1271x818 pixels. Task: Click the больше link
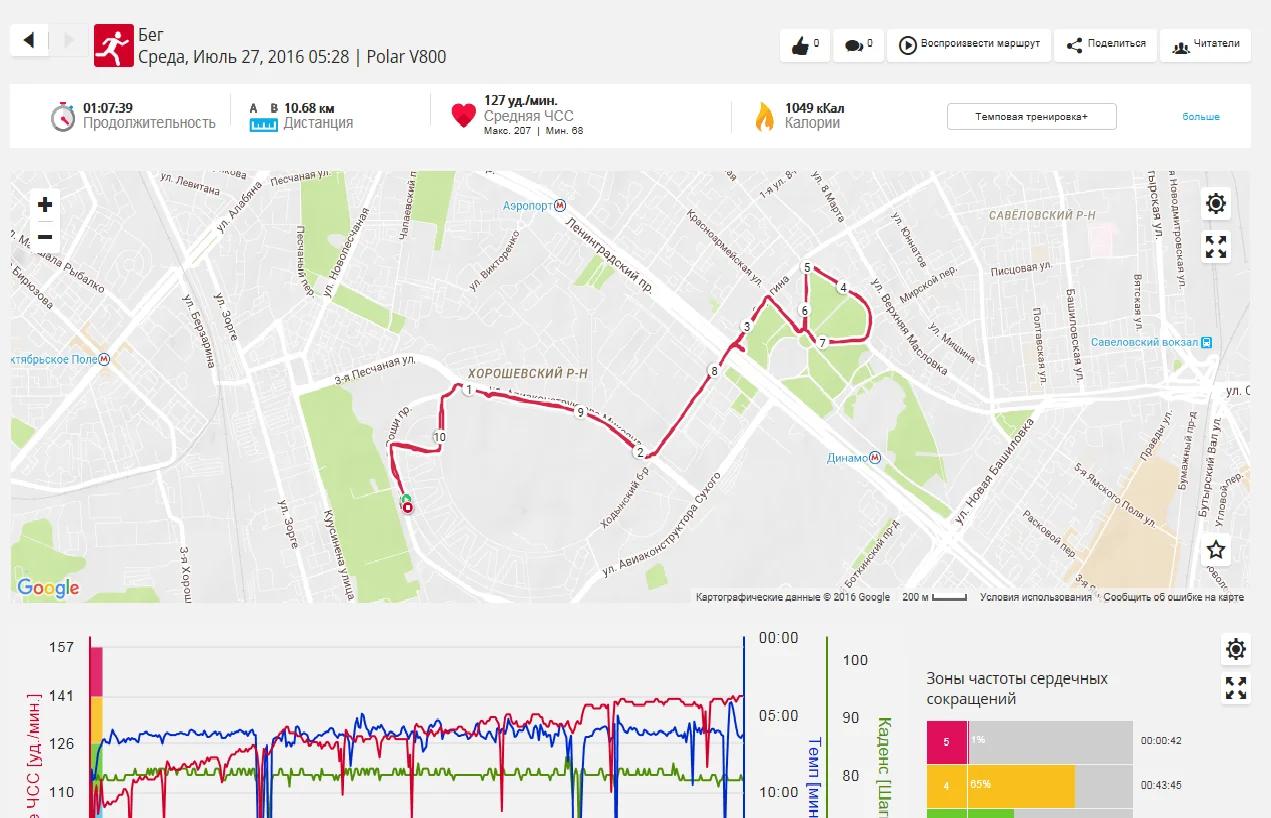click(1201, 117)
